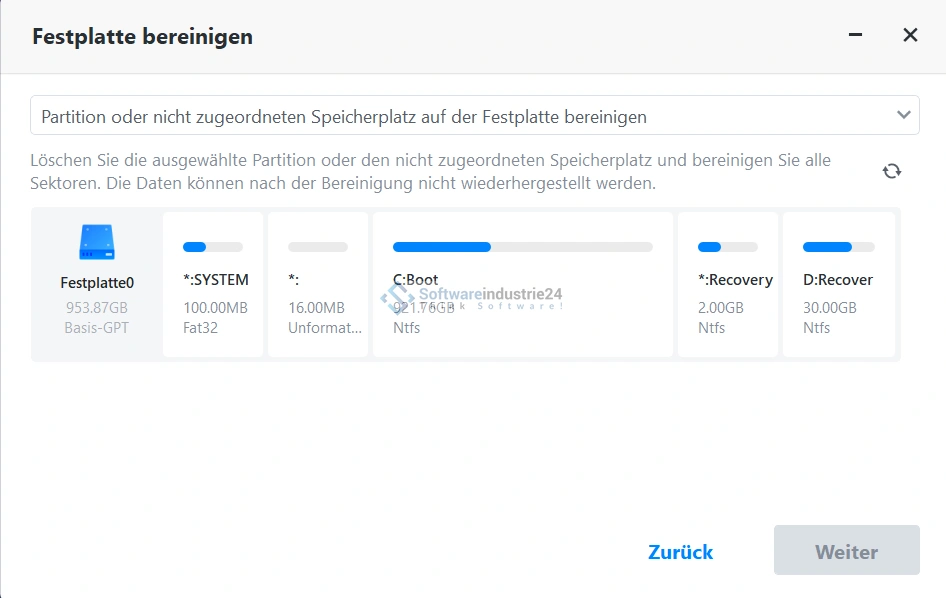
Task: Click the D:Recover usage bar
Action: point(838,247)
